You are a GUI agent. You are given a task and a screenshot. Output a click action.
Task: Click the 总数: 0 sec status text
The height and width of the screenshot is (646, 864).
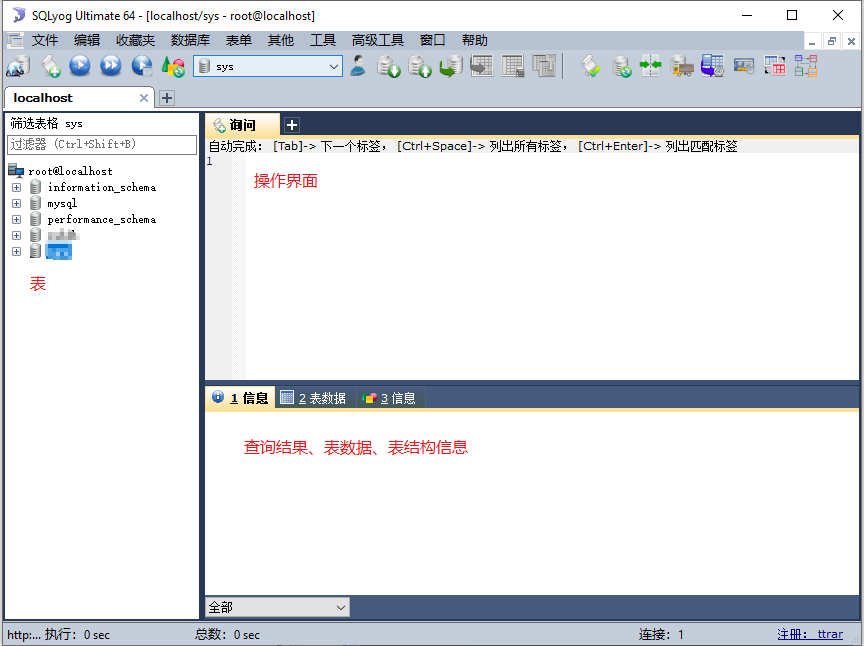[227, 634]
